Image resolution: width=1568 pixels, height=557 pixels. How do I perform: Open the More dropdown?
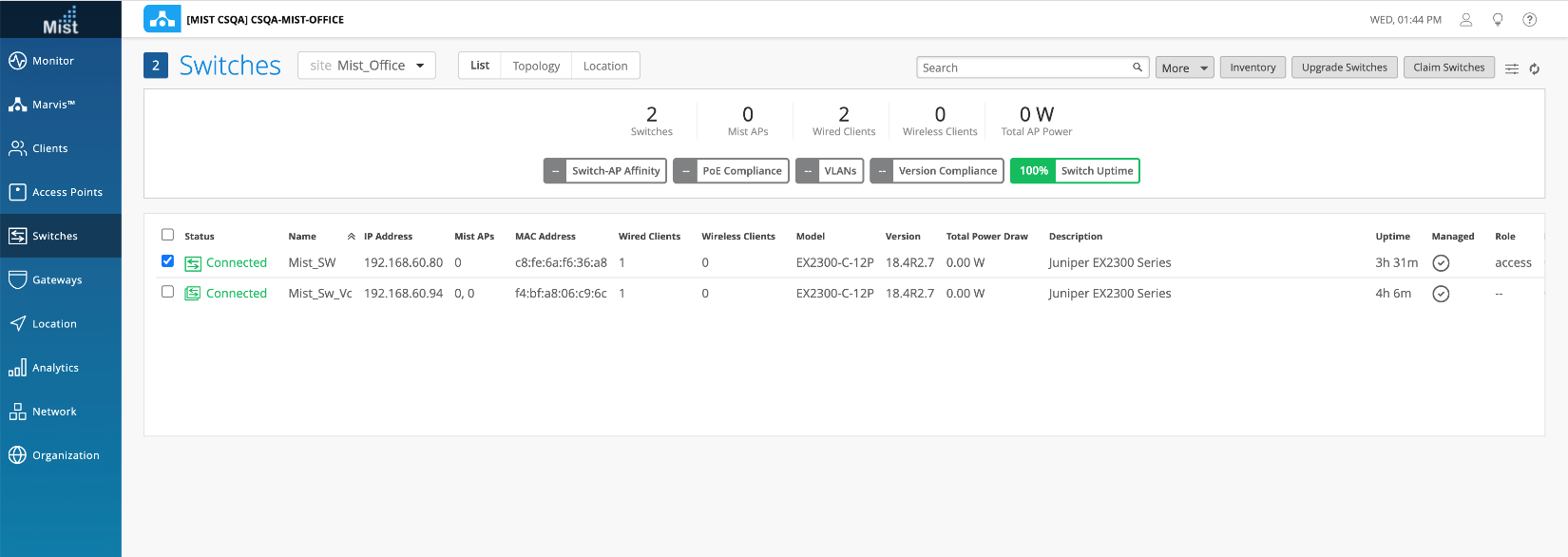[x=1184, y=67]
